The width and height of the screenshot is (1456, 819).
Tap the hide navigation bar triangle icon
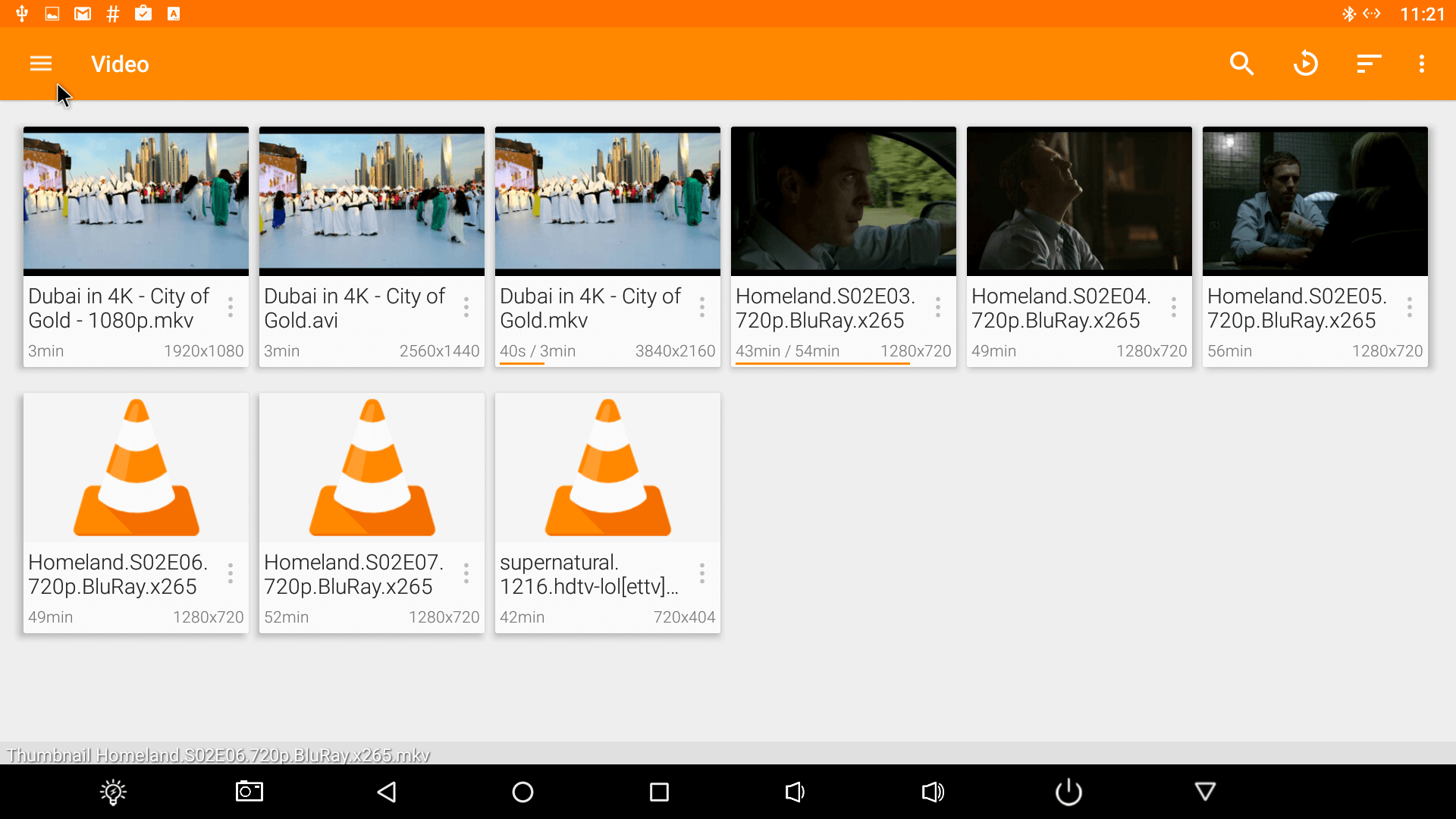pyautogui.click(x=1205, y=792)
